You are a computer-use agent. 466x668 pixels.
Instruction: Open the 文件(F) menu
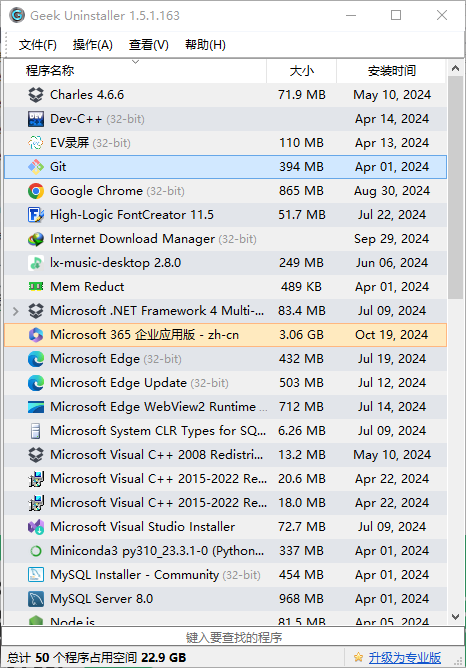coord(37,45)
